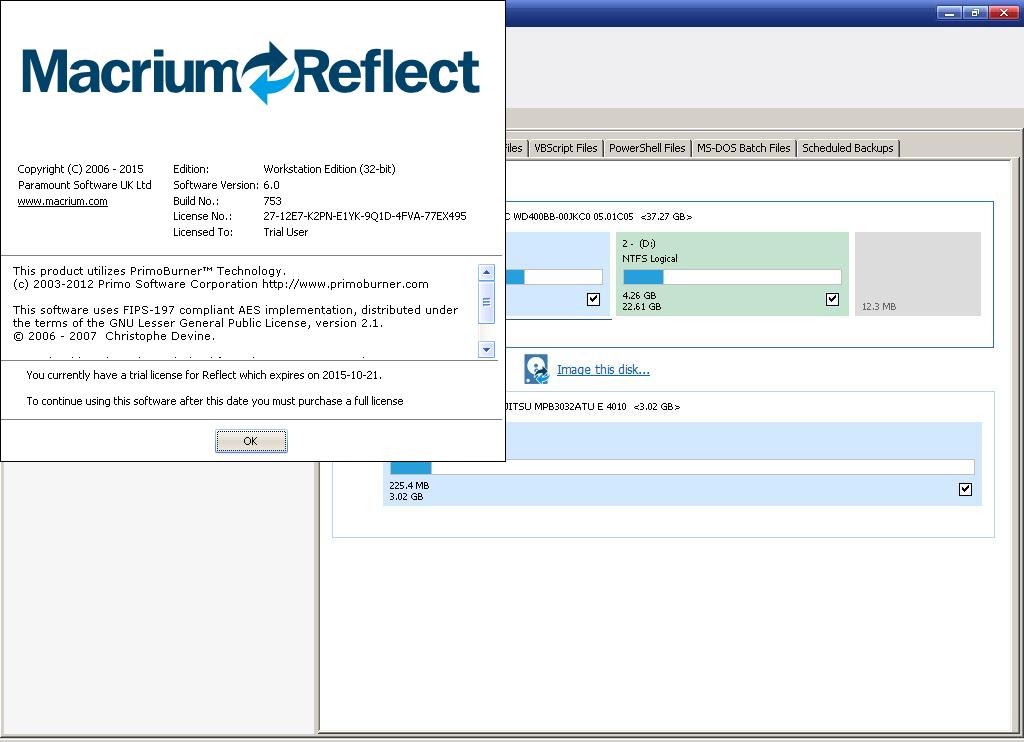This screenshot has height=742, width=1024.
Task: Select the MS-DOS Batch Files tab
Action: 743,148
